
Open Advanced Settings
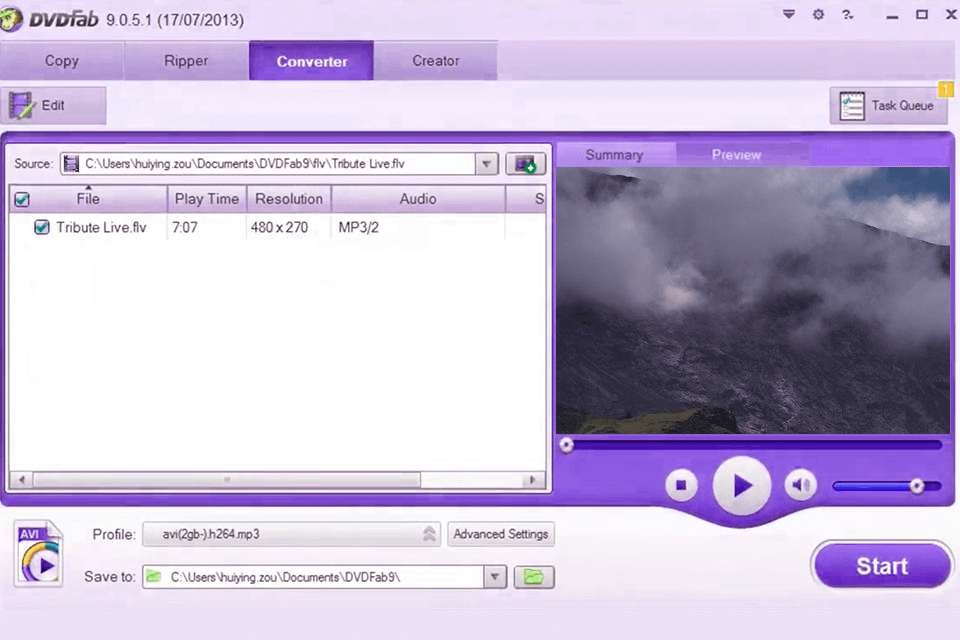point(500,534)
